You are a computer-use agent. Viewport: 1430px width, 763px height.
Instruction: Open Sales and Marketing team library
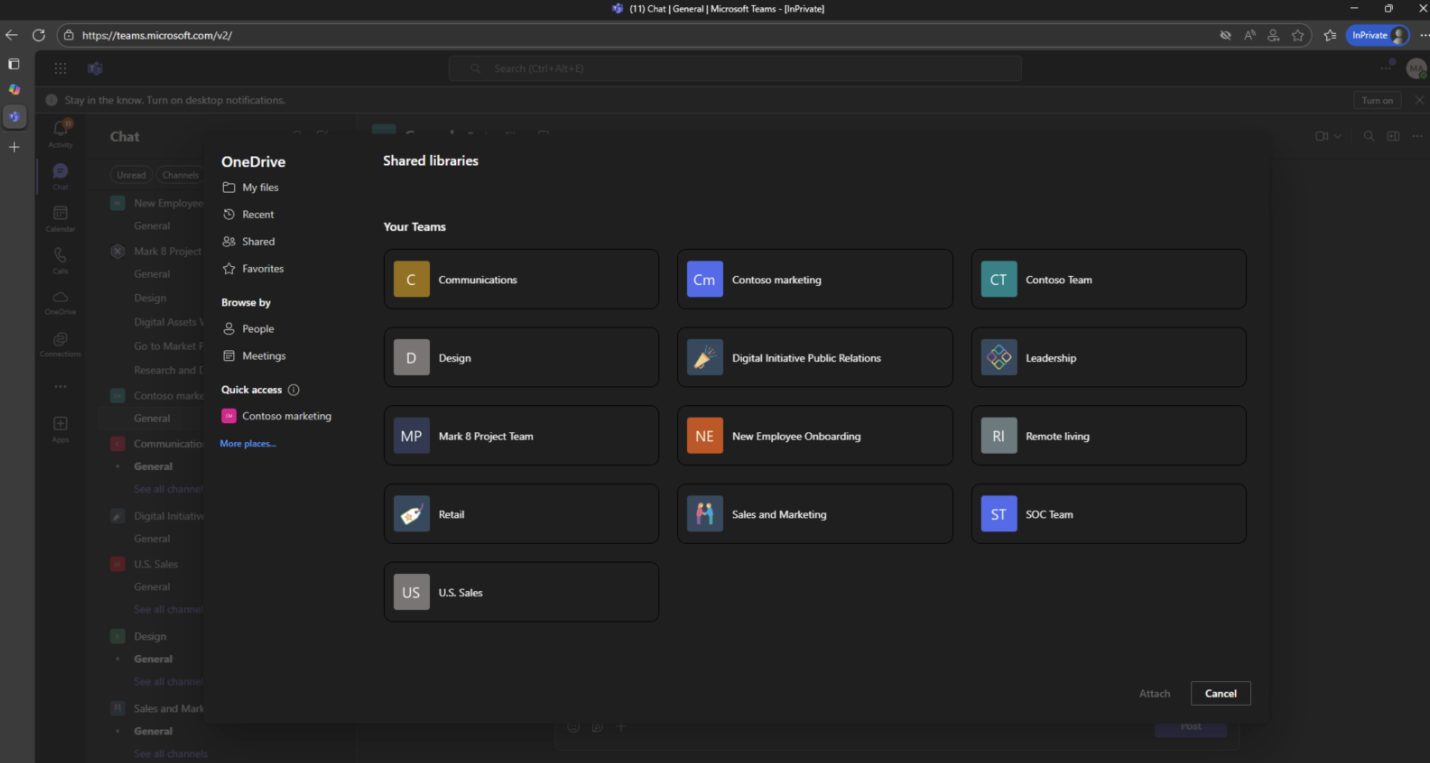coord(815,514)
